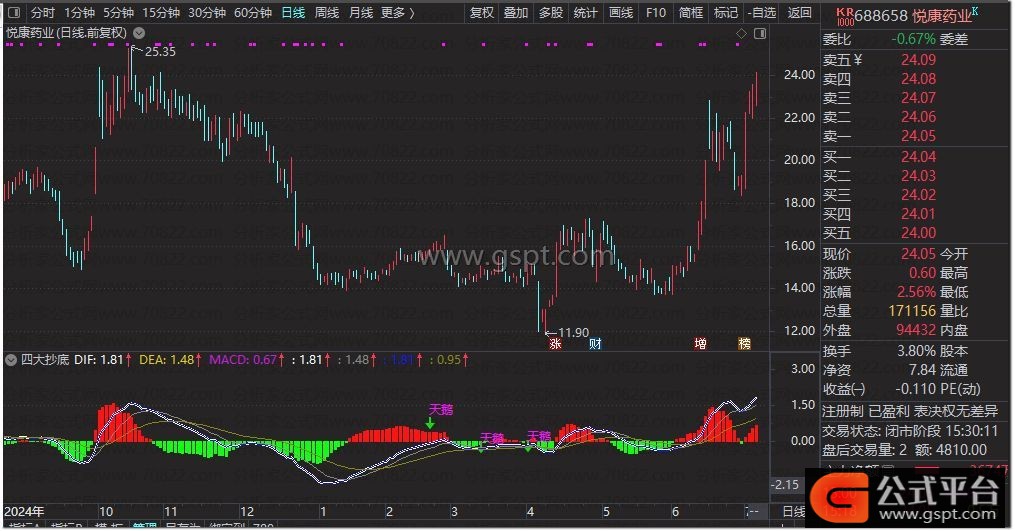Click the 25.35 high price label

[x=160, y=52]
